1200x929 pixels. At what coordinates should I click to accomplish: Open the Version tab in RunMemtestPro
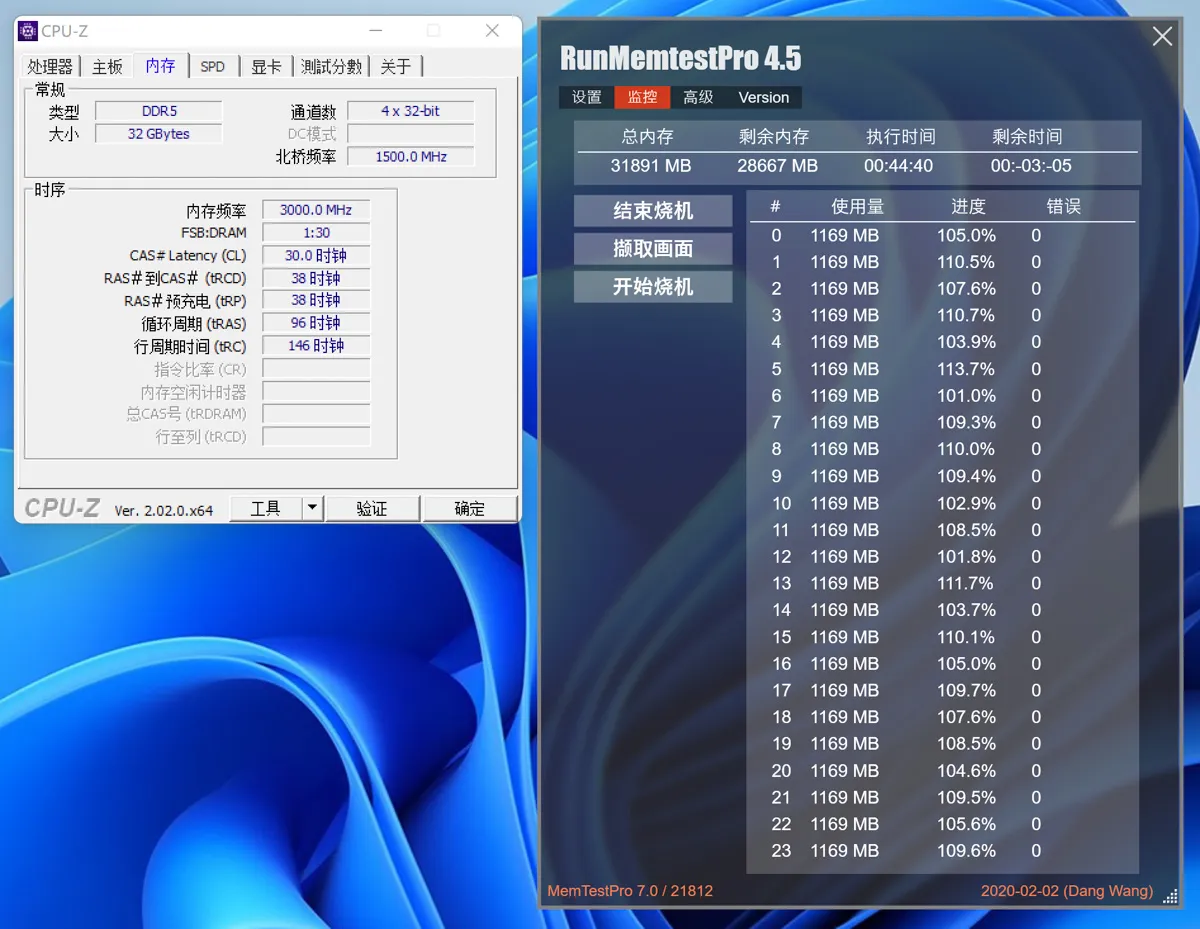(x=764, y=97)
